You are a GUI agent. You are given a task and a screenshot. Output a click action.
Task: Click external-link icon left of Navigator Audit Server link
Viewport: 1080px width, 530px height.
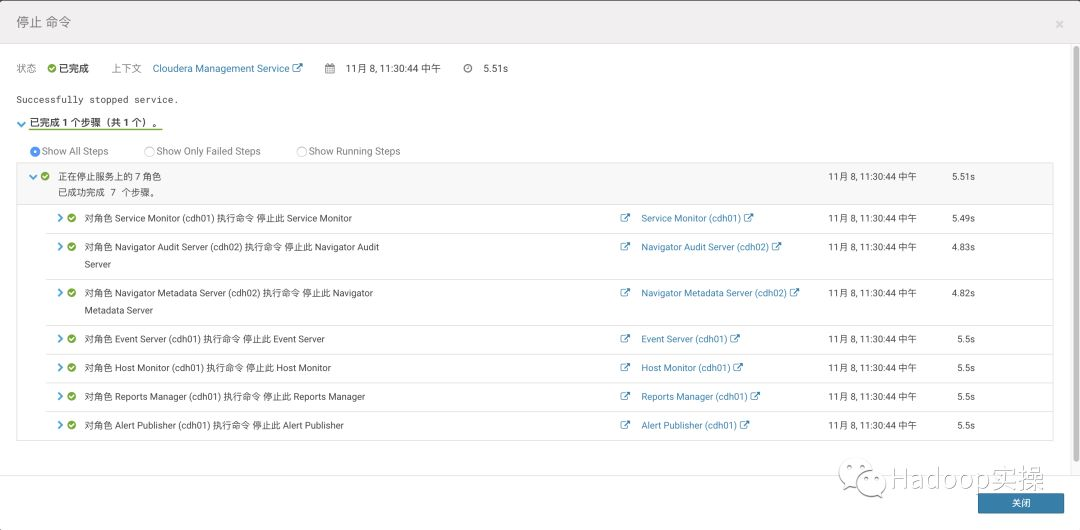[625, 247]
